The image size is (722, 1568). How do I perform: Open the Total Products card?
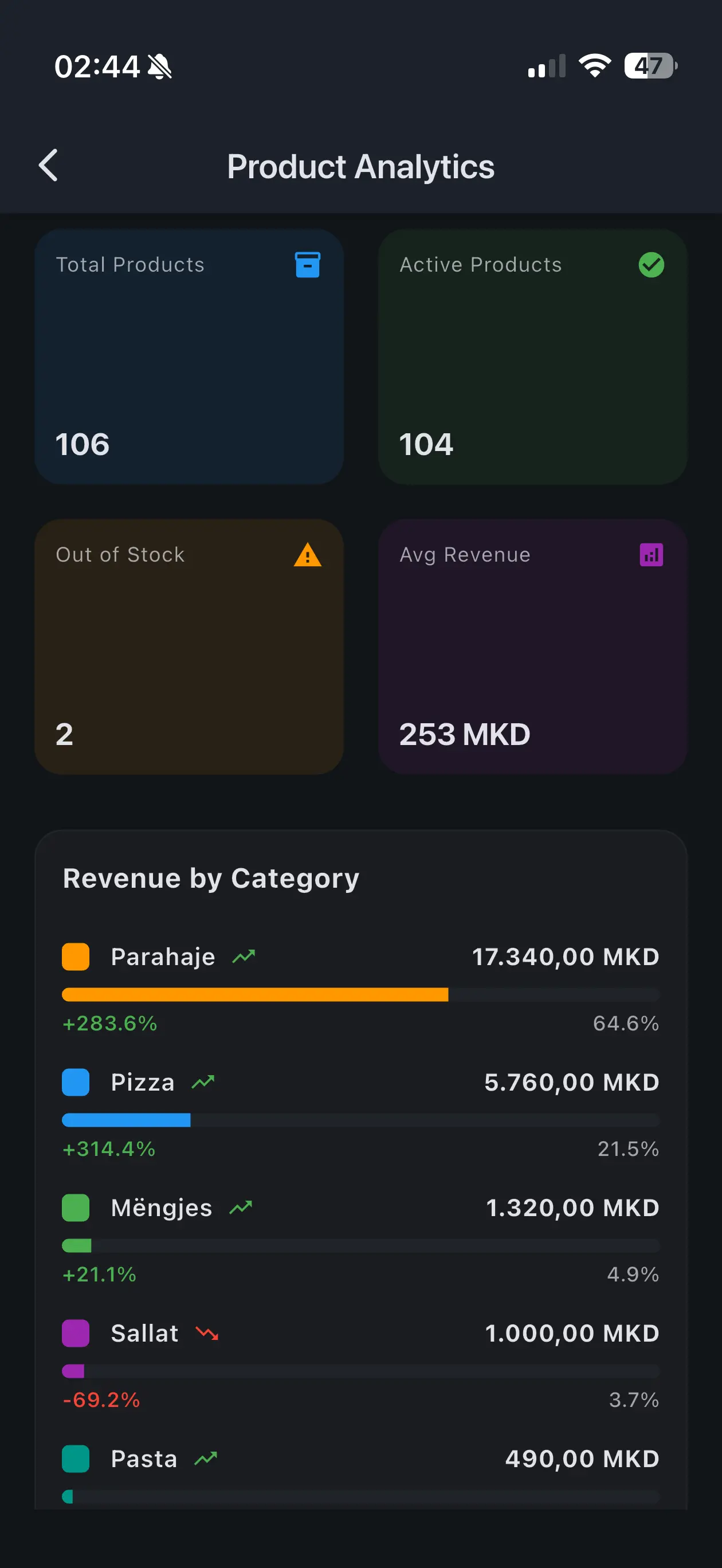(189, 356)
